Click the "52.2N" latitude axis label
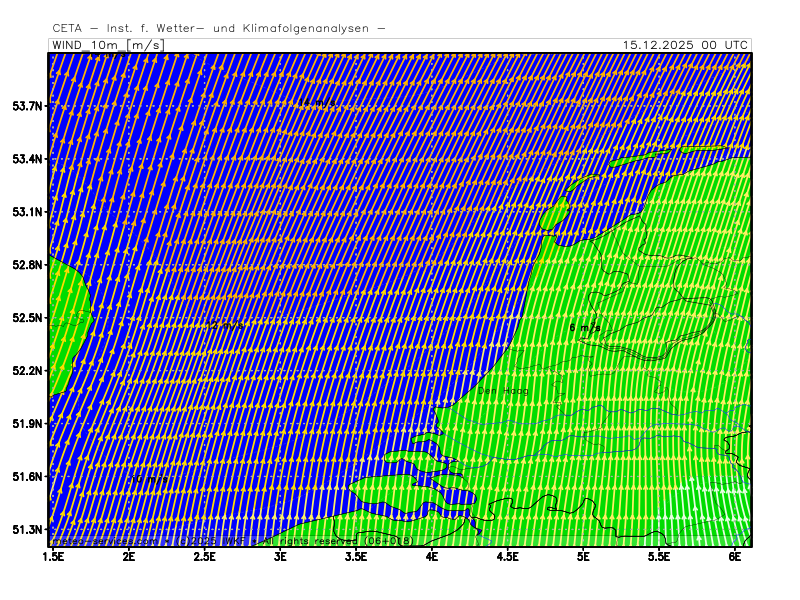800x600 pixels. 27,371
